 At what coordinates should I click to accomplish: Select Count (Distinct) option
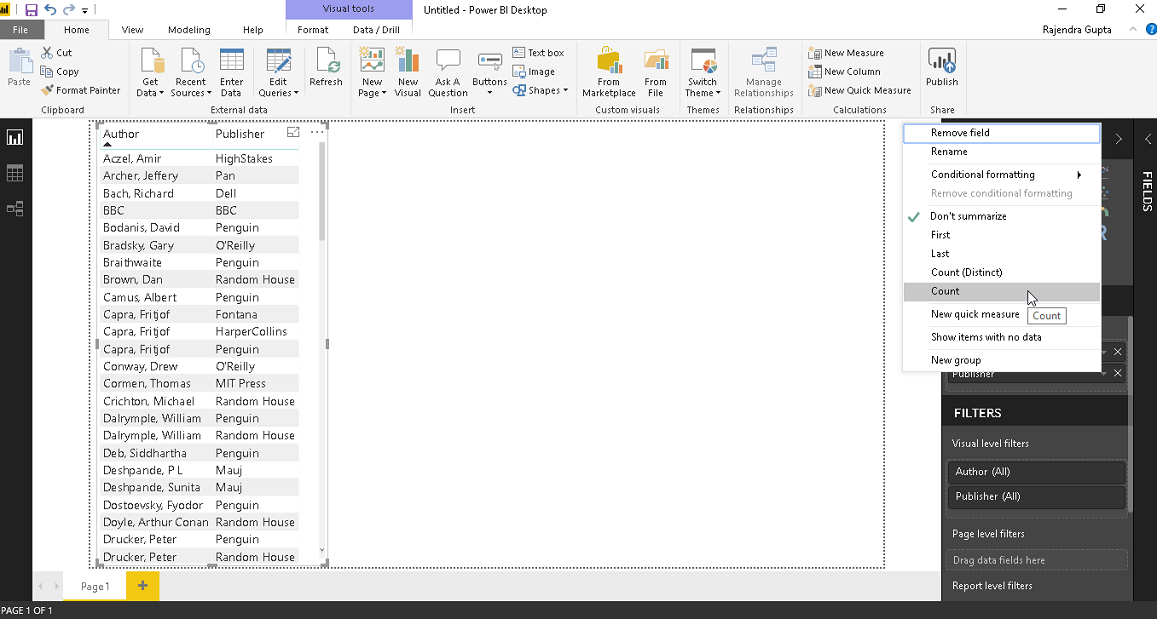[1002, 272]
